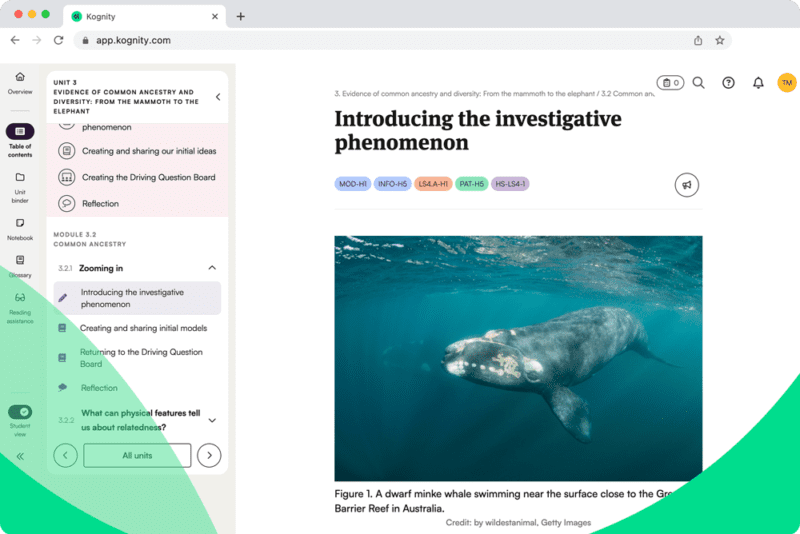
Task: Click the help question mark icon
Action: point(728,83)
